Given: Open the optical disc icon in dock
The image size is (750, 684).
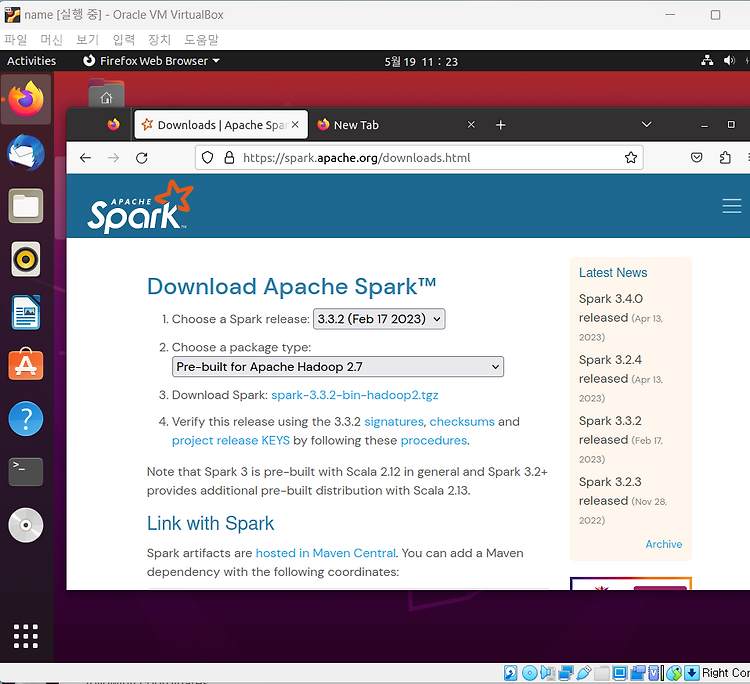Looking at the screenshot, I should coord(26,525).
